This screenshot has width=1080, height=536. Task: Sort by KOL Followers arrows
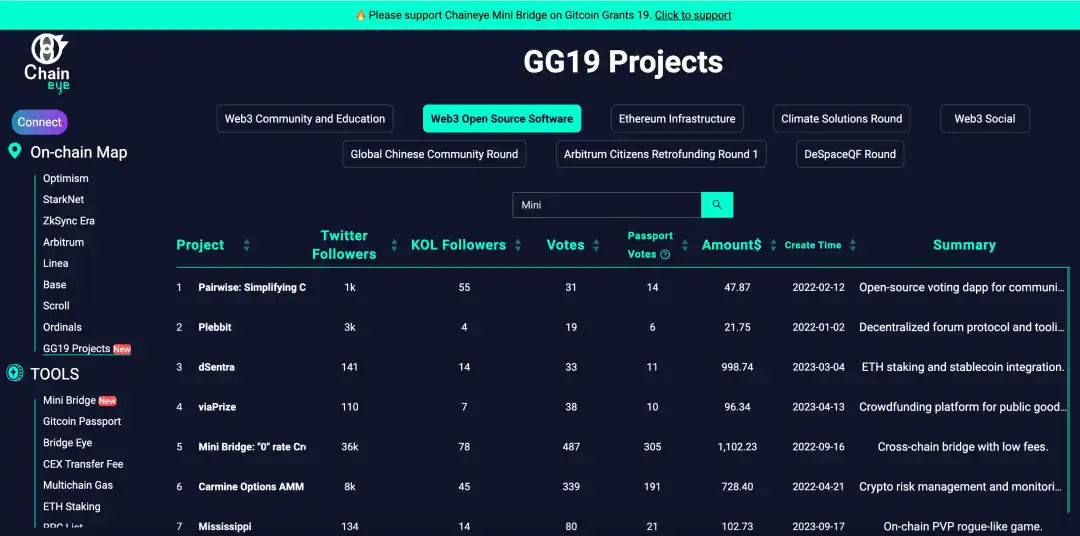click(x=519, y=245)
